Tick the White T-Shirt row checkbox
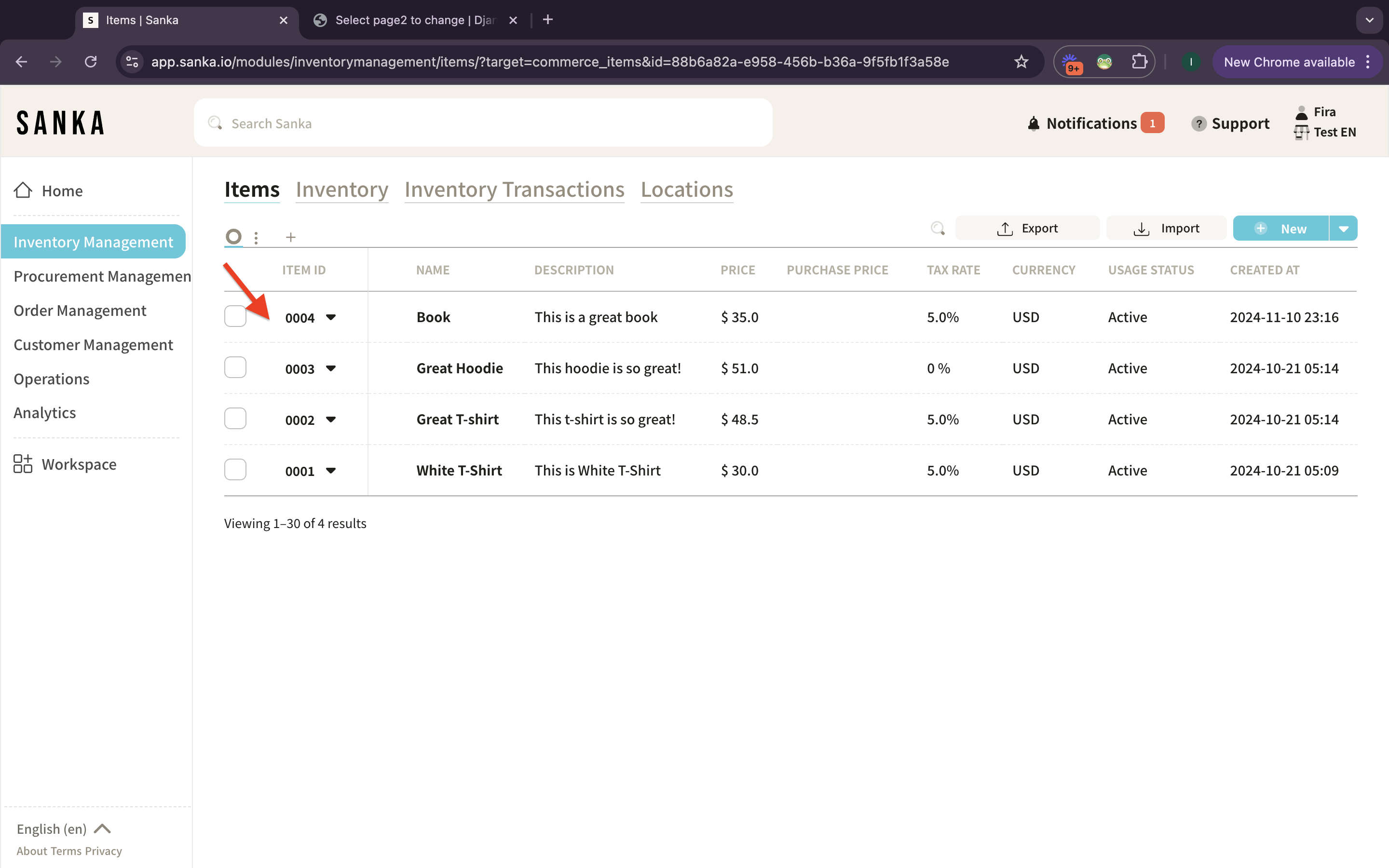The image size is (1389, 868). [x=235, y=470]
